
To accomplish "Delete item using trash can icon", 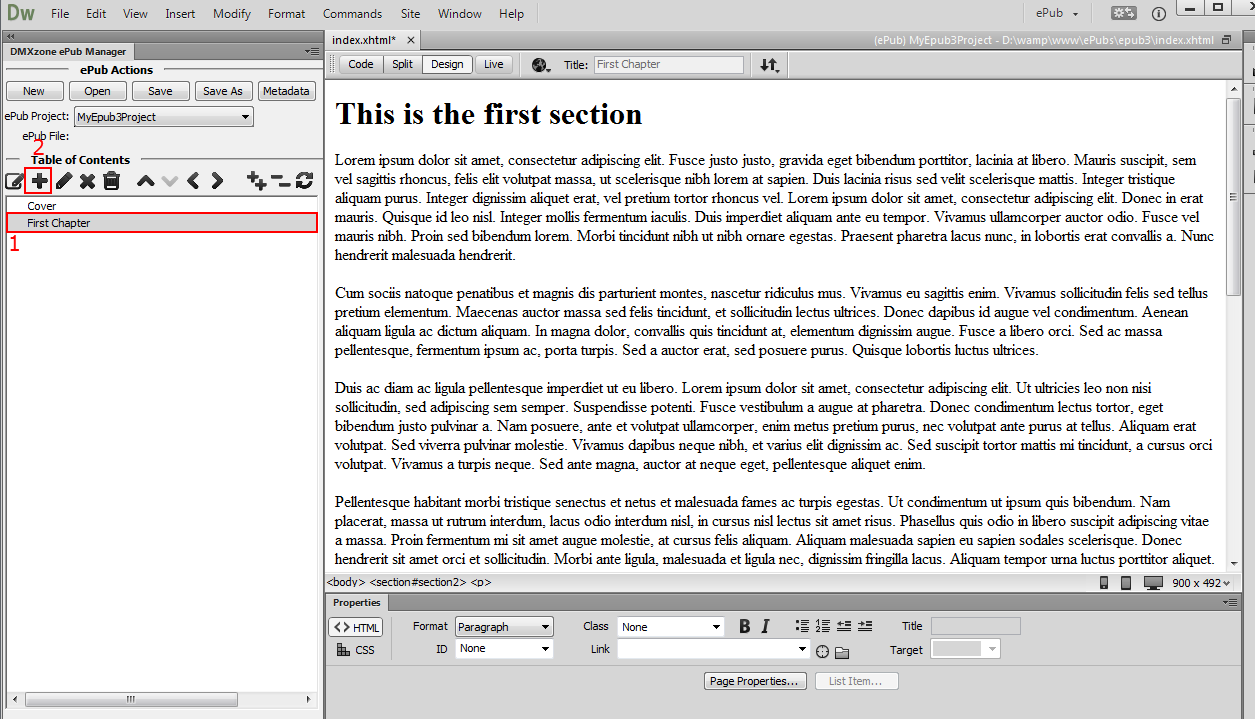I will click(x=111, y=181).
